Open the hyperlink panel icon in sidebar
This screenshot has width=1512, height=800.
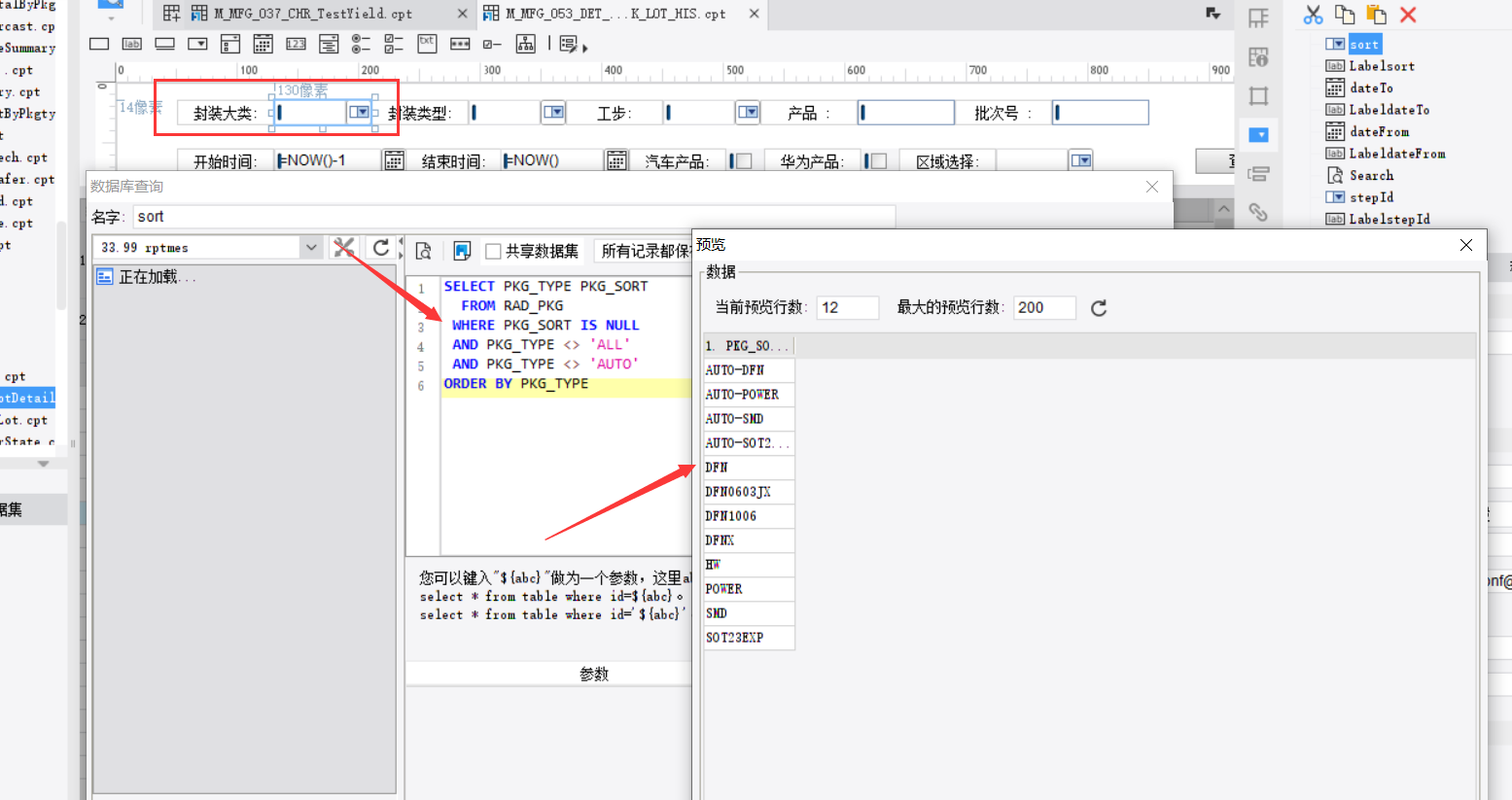pos(1258,212)
